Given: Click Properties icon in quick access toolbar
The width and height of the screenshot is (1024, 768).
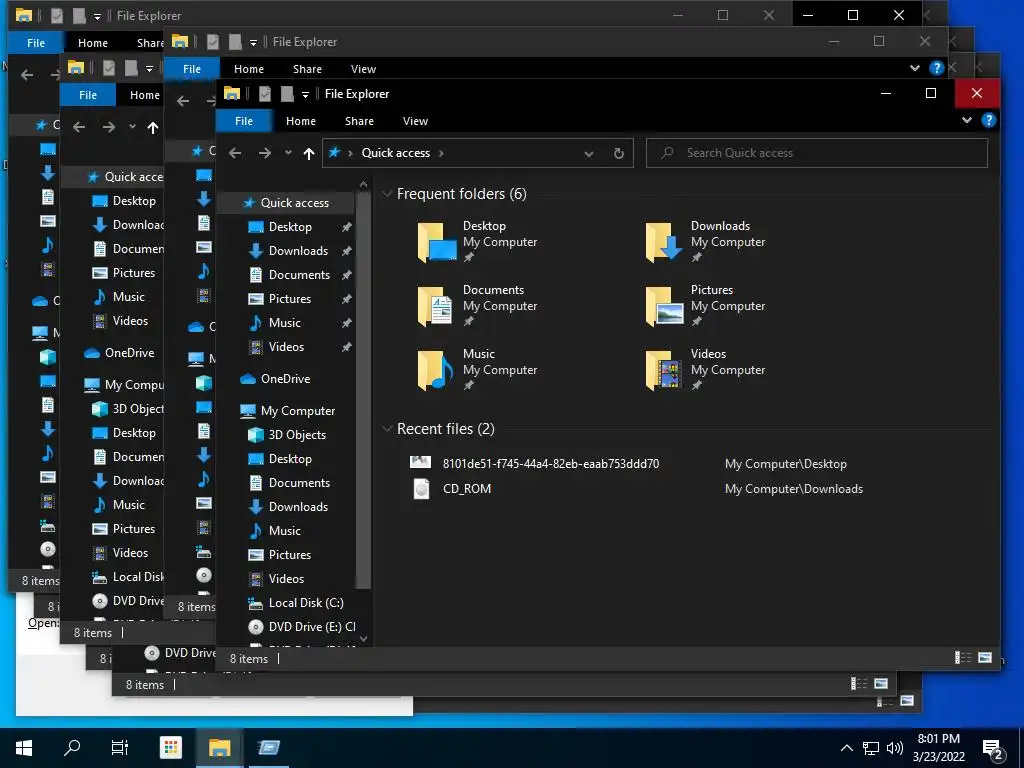Looking at the screenshot, I should point(264,94).
